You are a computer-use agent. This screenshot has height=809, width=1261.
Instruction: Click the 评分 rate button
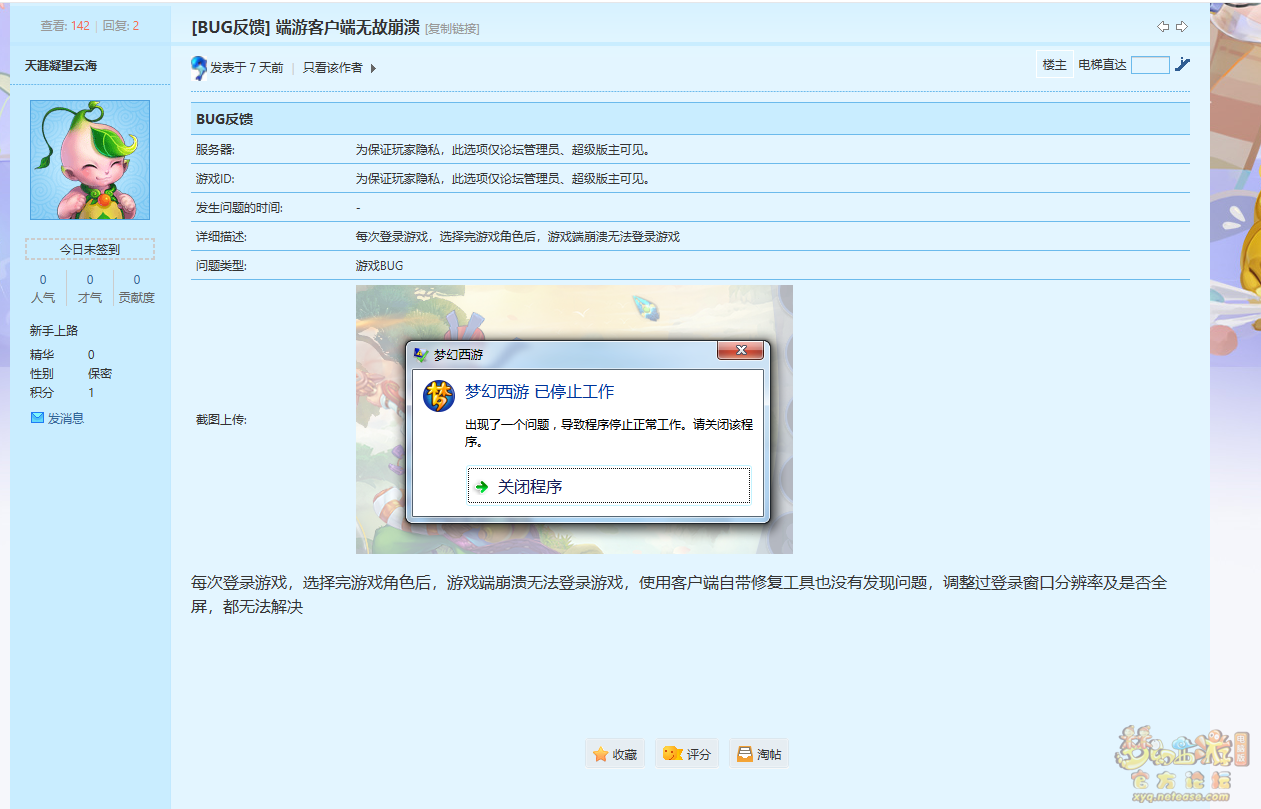tap(687, 754)
